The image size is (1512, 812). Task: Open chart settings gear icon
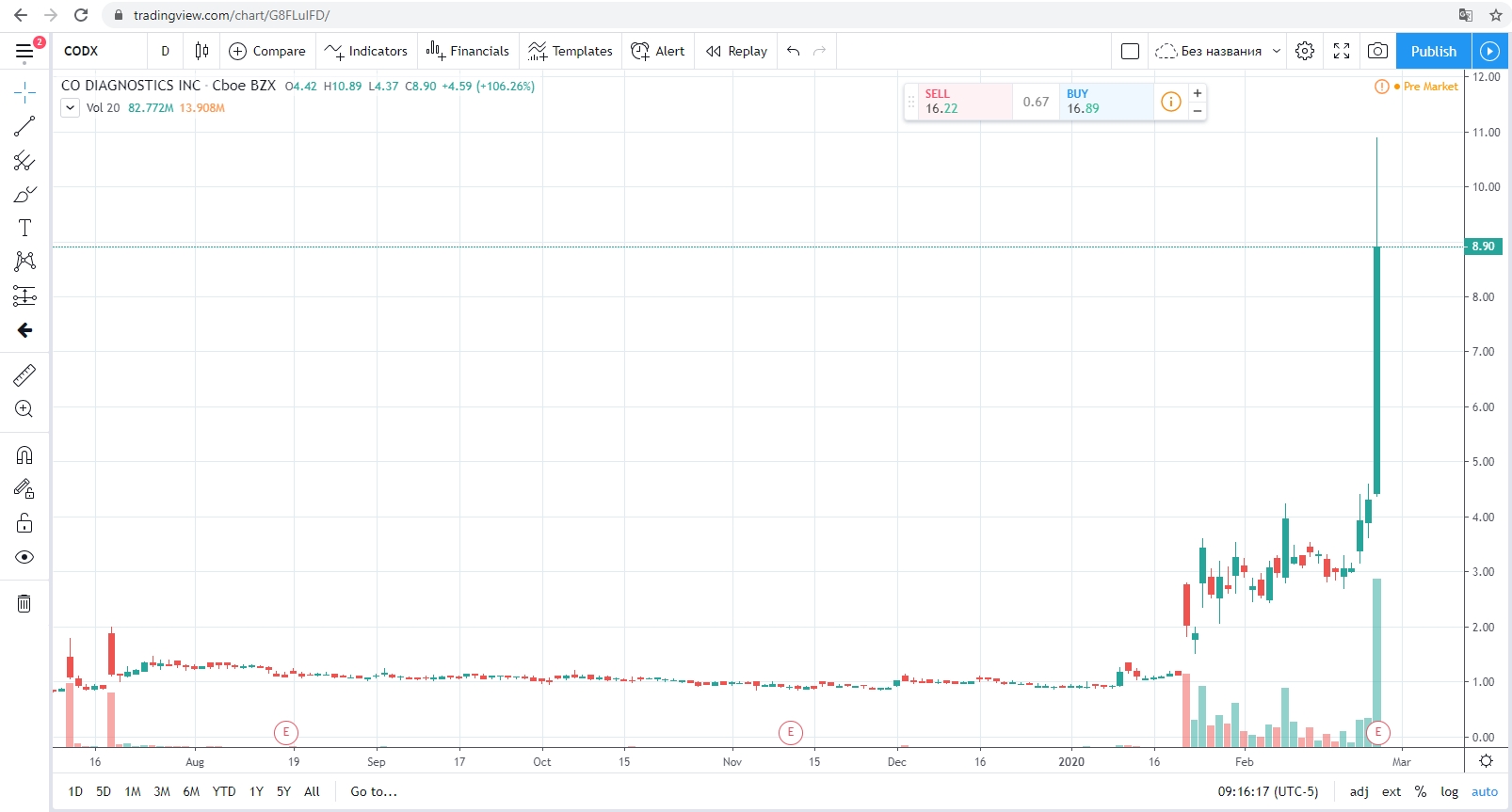(1305, 51)
